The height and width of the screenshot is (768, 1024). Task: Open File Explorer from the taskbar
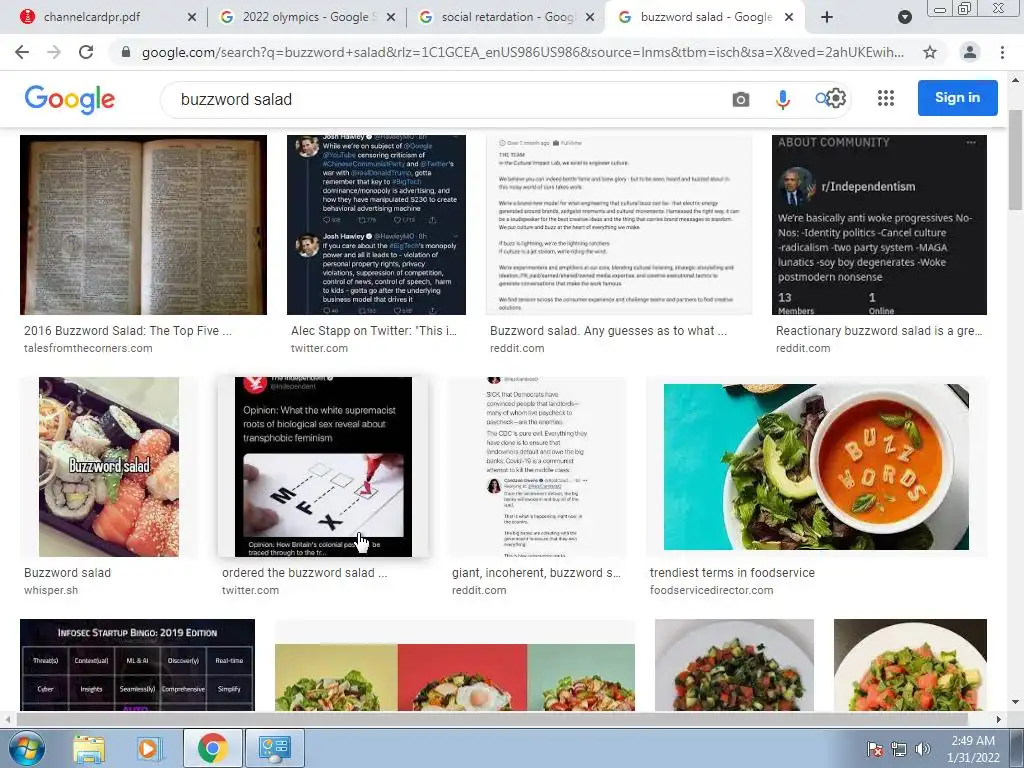[89, 748]
